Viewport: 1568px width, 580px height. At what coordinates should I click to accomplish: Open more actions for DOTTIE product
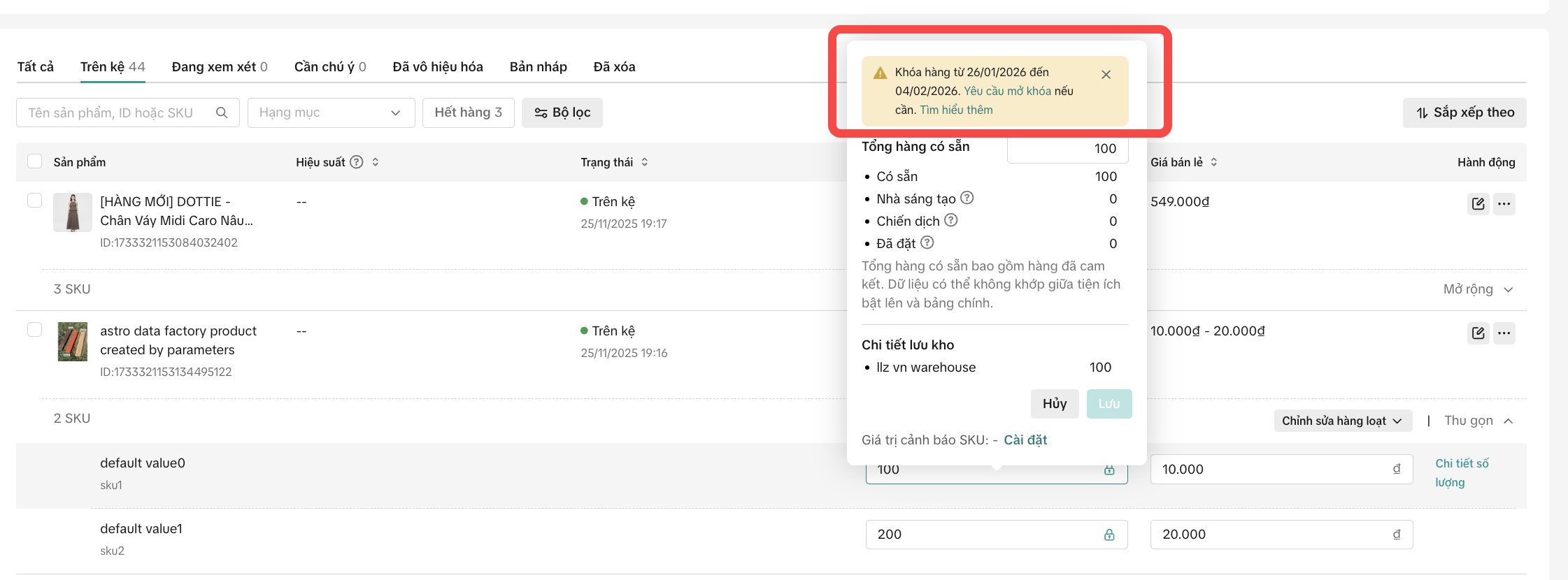pos(1504,204)
